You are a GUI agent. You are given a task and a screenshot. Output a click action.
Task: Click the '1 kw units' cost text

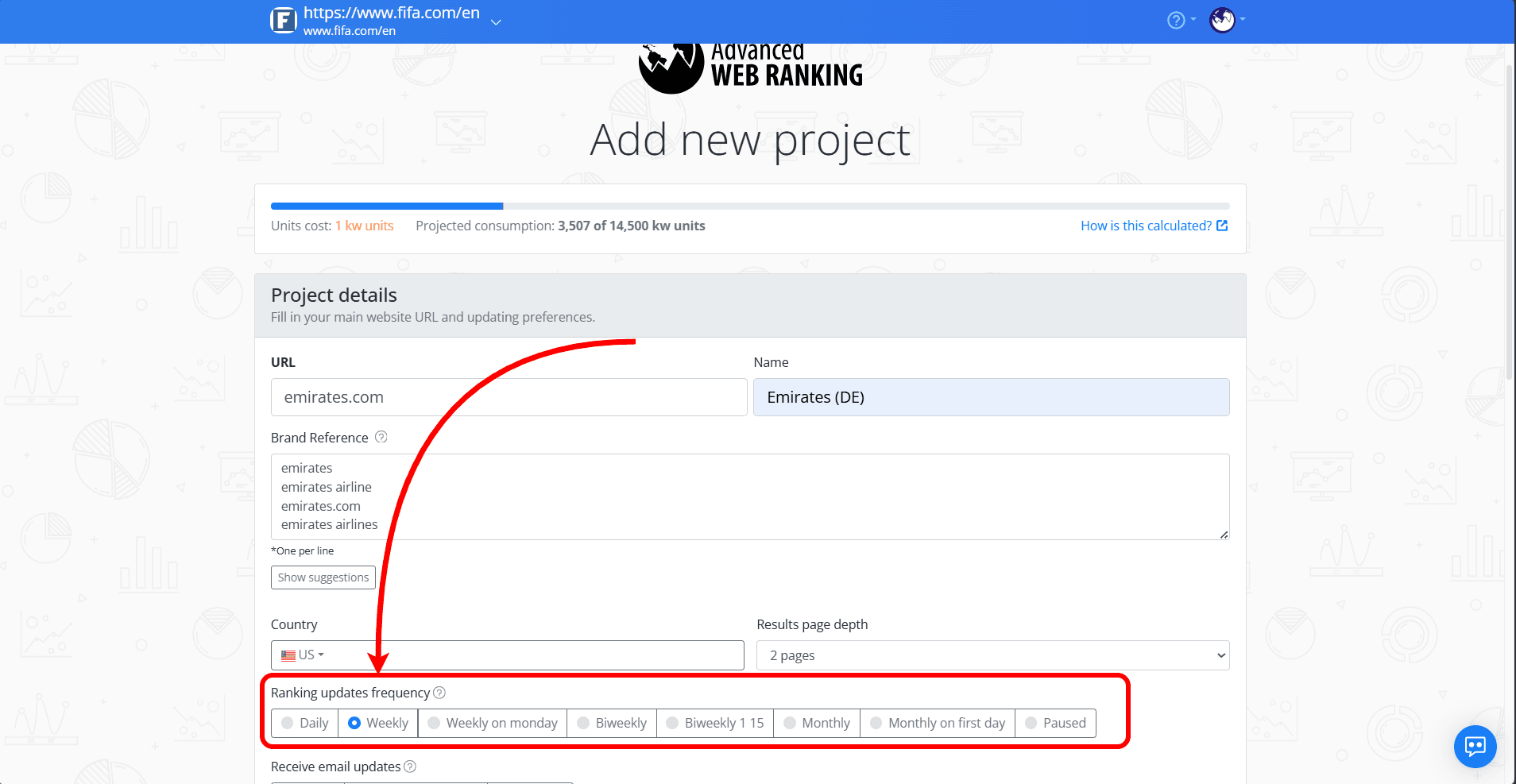click(x=364, y=226)
